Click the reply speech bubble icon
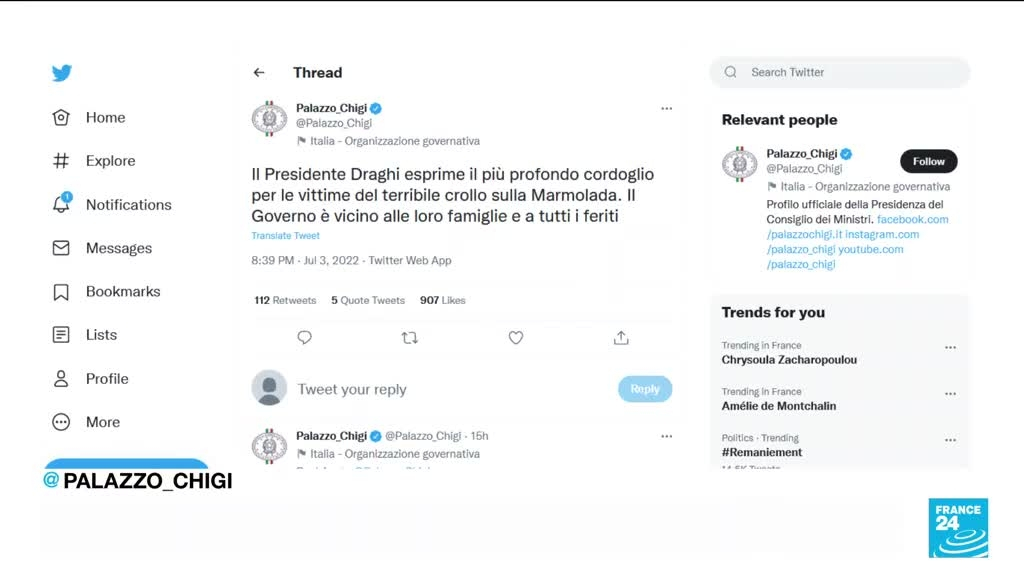The width and height of the screenshot is (1024, 576). [305, 338]
